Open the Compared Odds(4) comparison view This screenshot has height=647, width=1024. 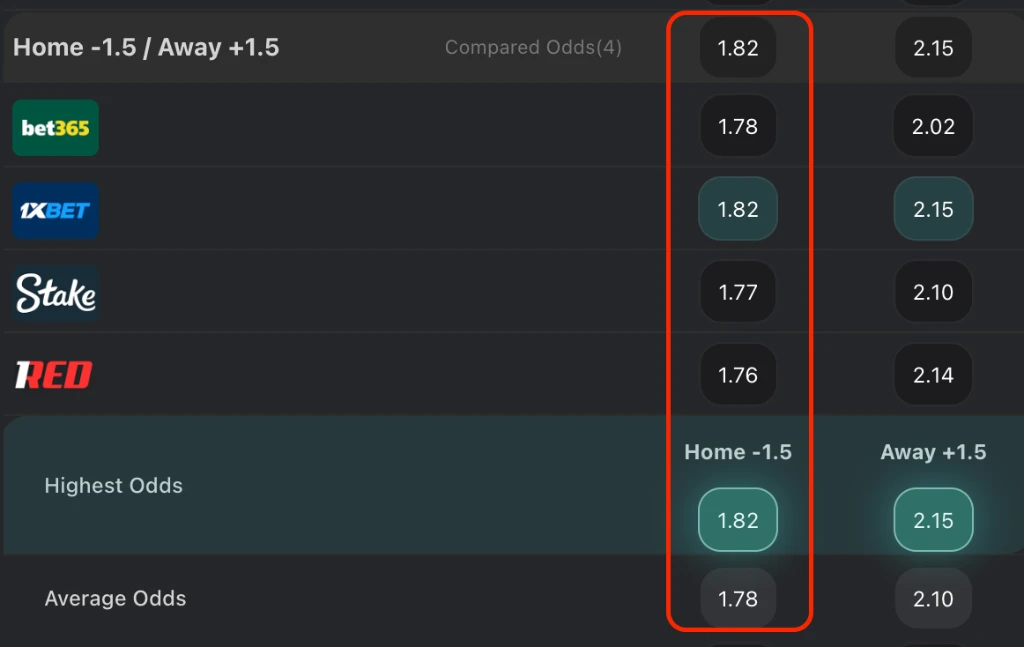[x=532, y=47]
